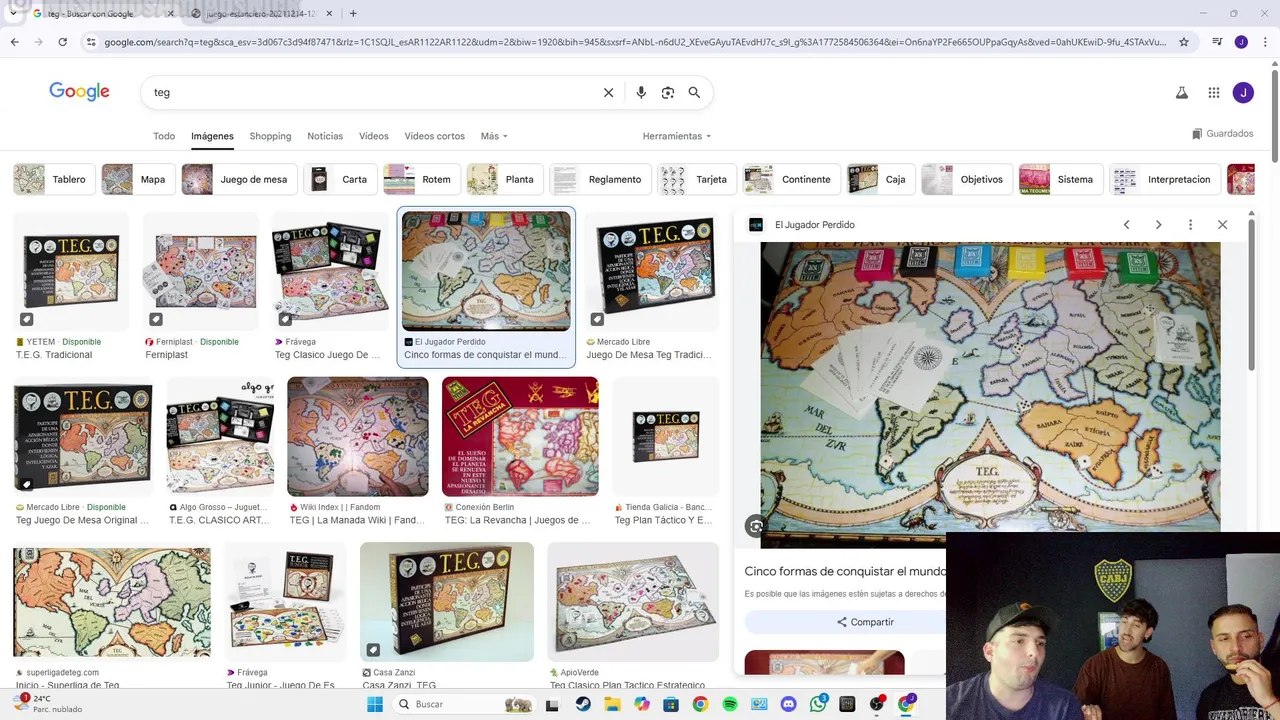1280x720 pixels.
Task: Switch to the Videos tab
Action: tap(374, 136)
